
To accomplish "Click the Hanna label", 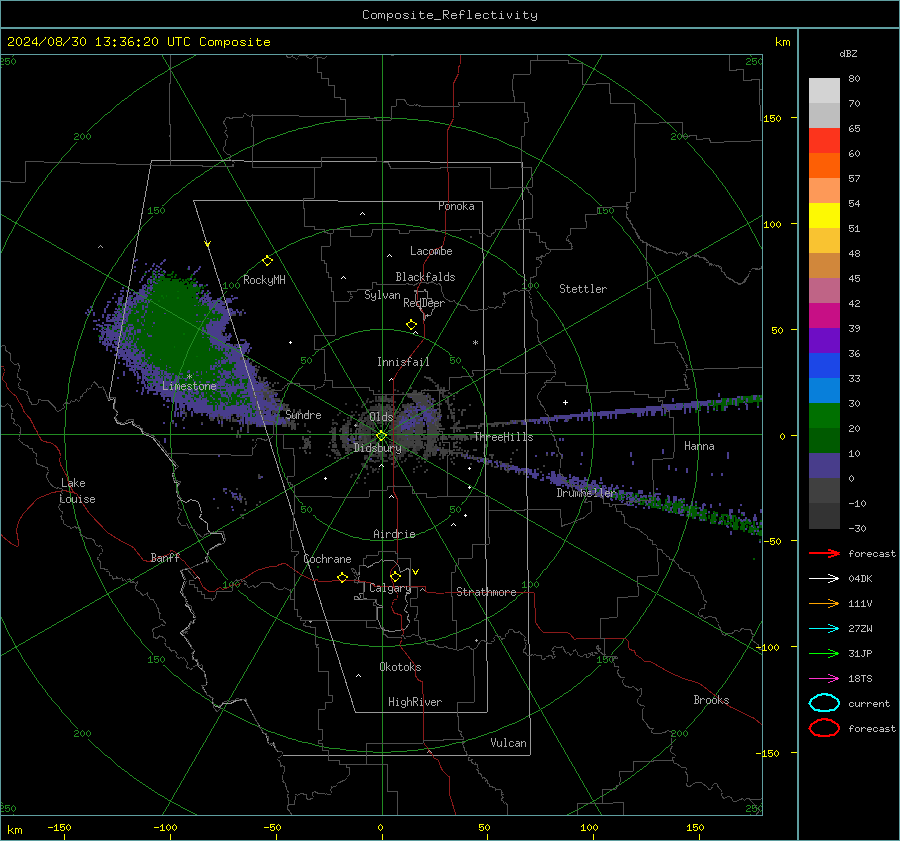I will [x=699, y=446].
